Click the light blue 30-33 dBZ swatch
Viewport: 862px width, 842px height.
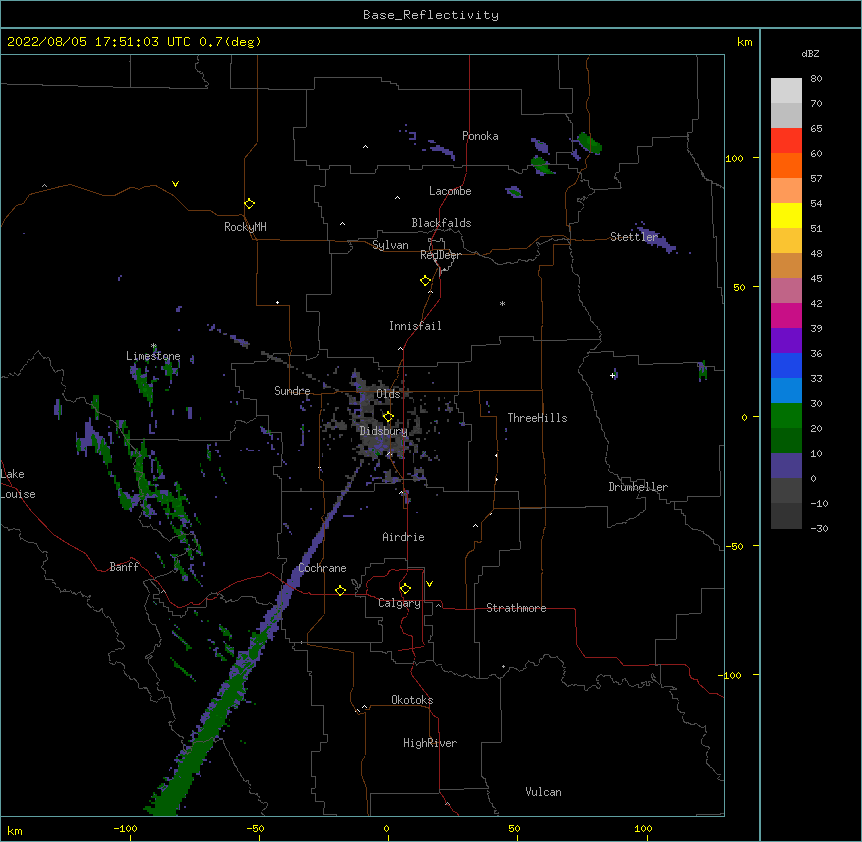pos(786,391)
